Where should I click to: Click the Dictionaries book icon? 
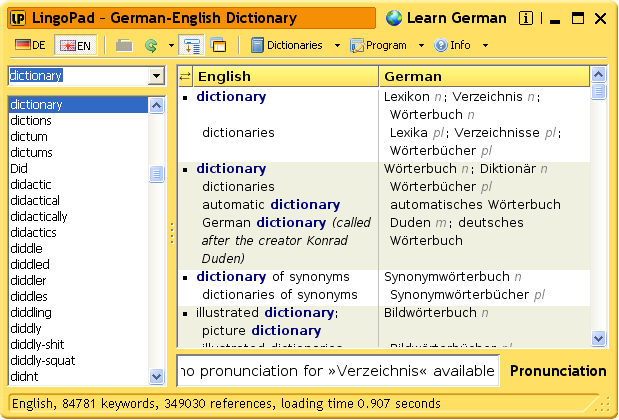[x=257, y=45]
